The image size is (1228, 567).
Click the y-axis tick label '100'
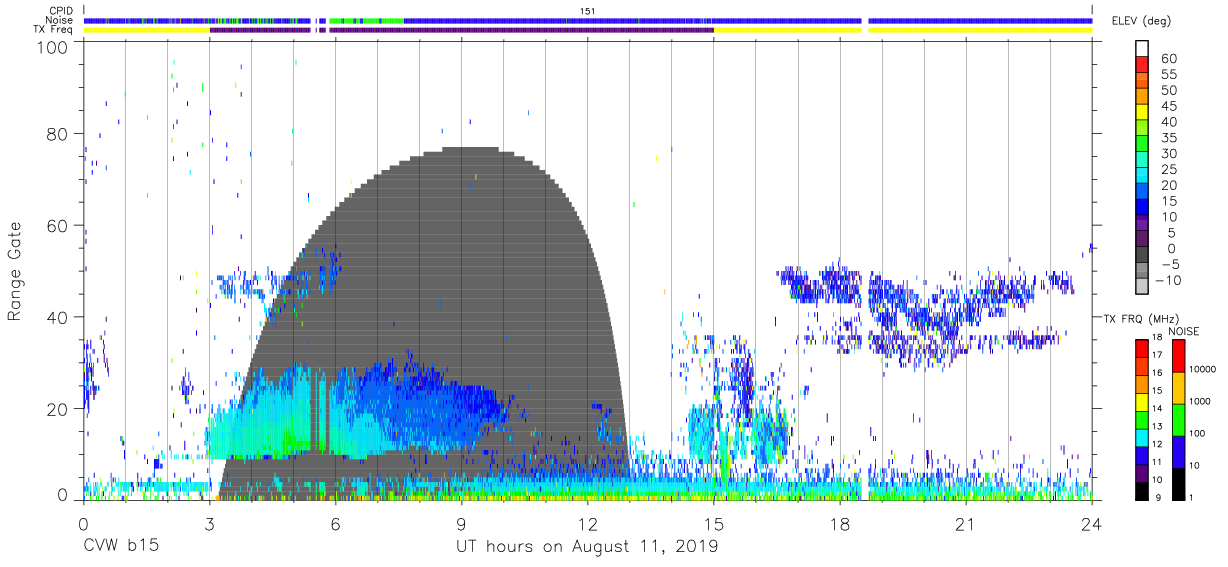(53, 46)
